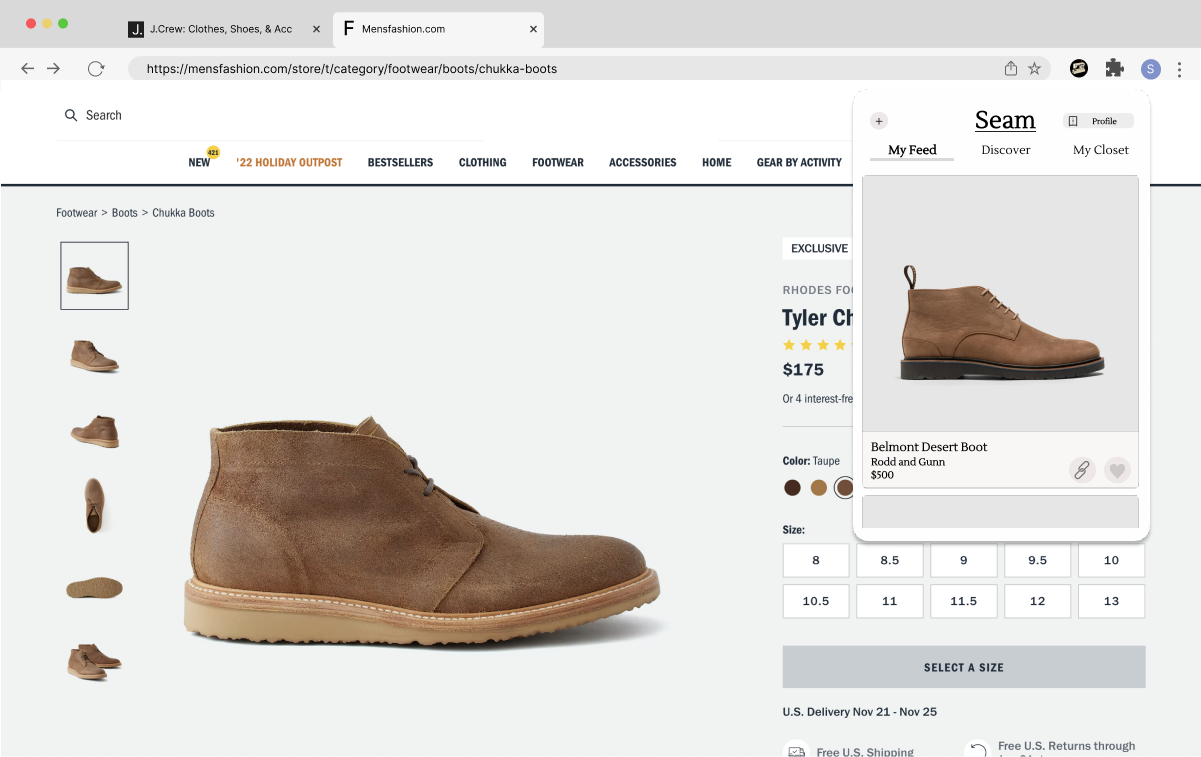The image size is (1201, 757).
Task: Bookmark the page with the star icon
Action: coord(1035,68)
